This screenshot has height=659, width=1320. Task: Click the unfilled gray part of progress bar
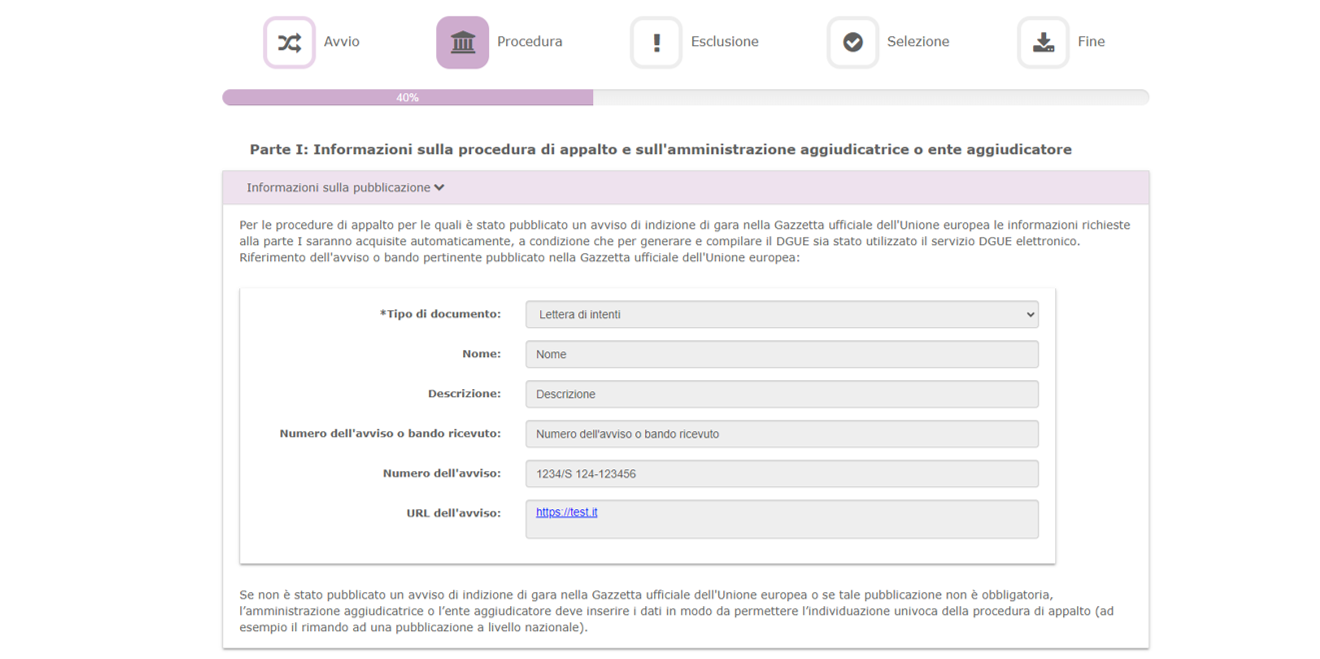click(x=870, y=98)
